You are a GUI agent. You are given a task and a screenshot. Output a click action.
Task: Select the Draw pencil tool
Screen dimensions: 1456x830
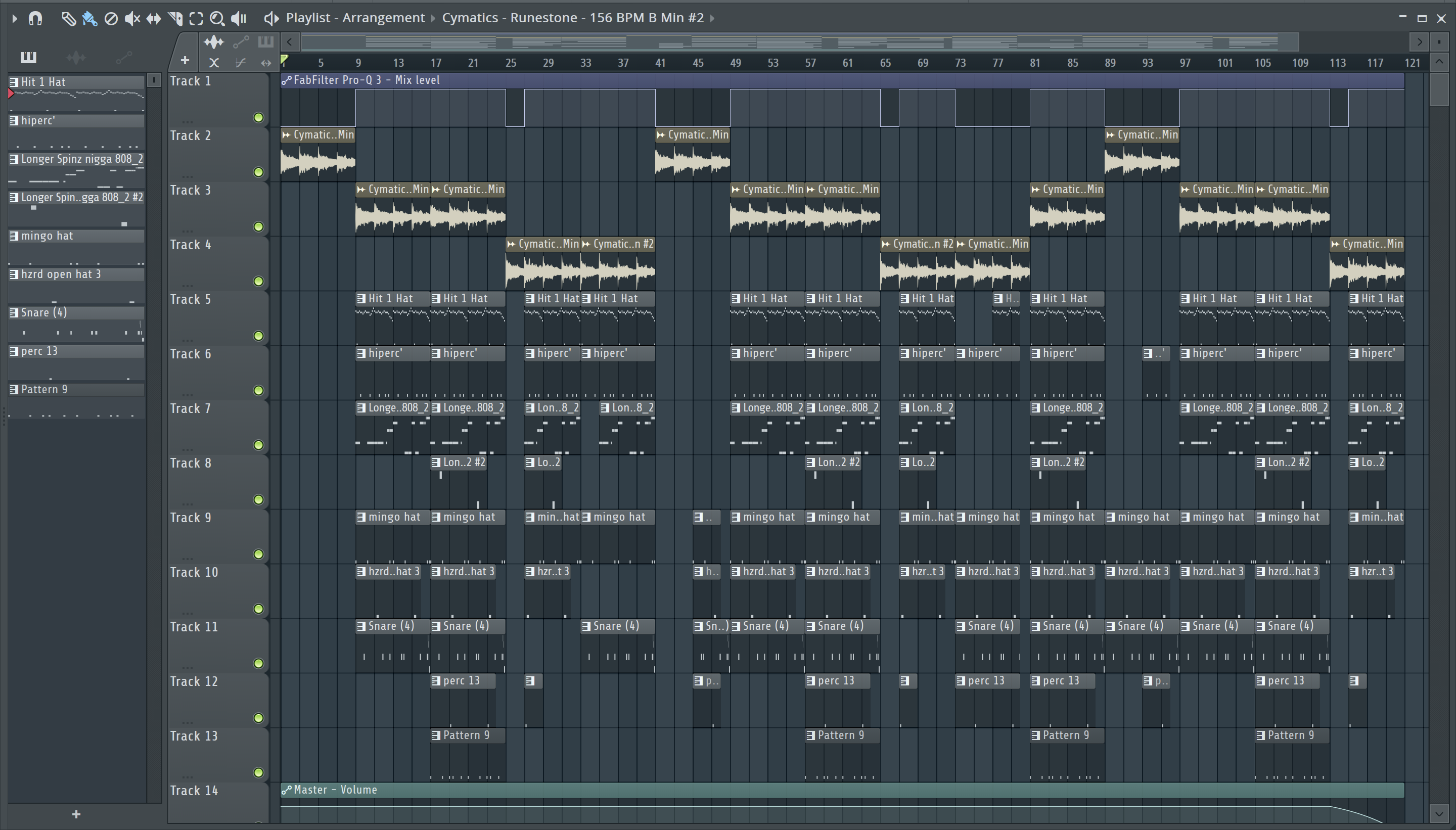68,19
